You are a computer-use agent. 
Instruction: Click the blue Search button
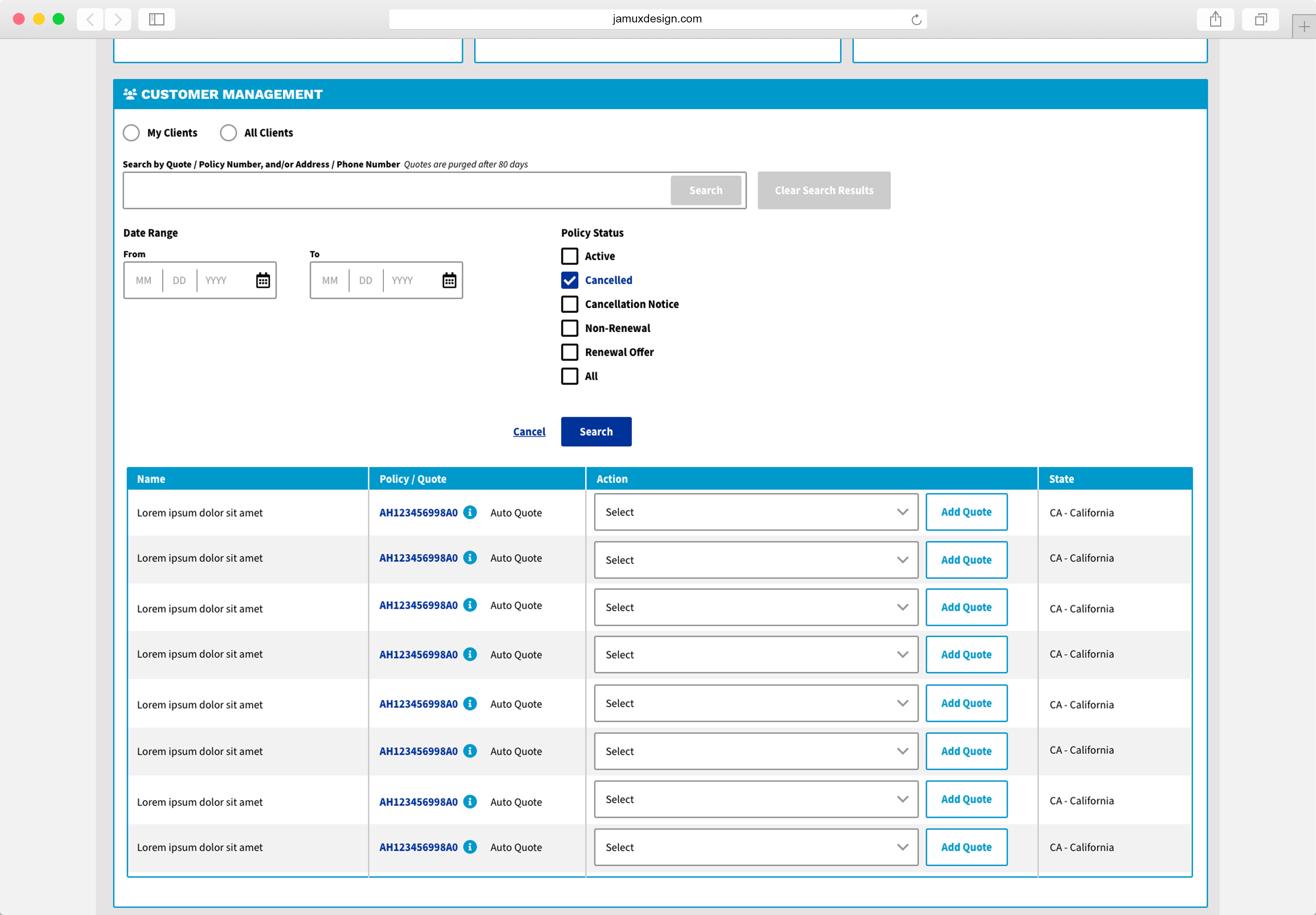coord(596,432)
